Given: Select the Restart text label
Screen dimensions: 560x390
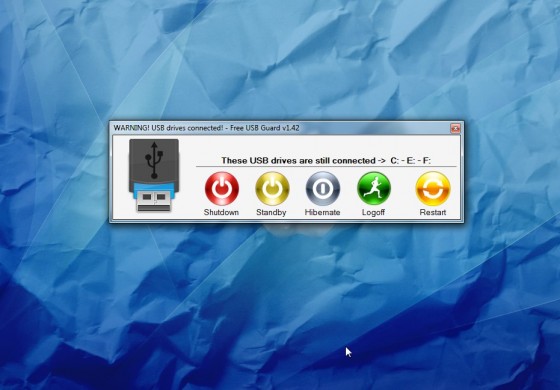Looking at the screenshot, I should point(433,212).
